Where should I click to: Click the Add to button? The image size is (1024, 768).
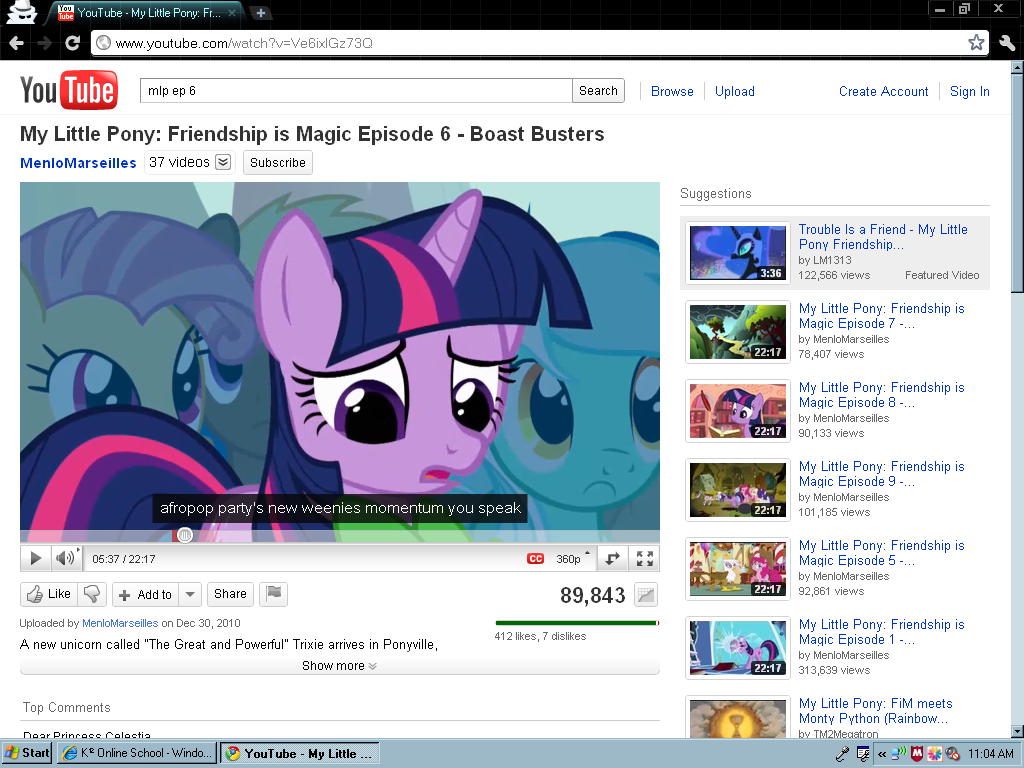[146, 594]
